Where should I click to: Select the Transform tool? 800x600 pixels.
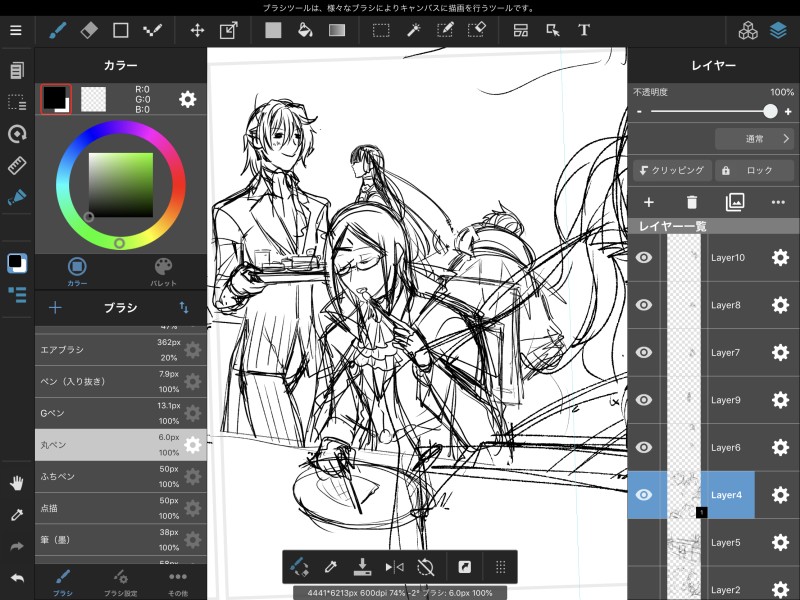click(x=229, y=30)
